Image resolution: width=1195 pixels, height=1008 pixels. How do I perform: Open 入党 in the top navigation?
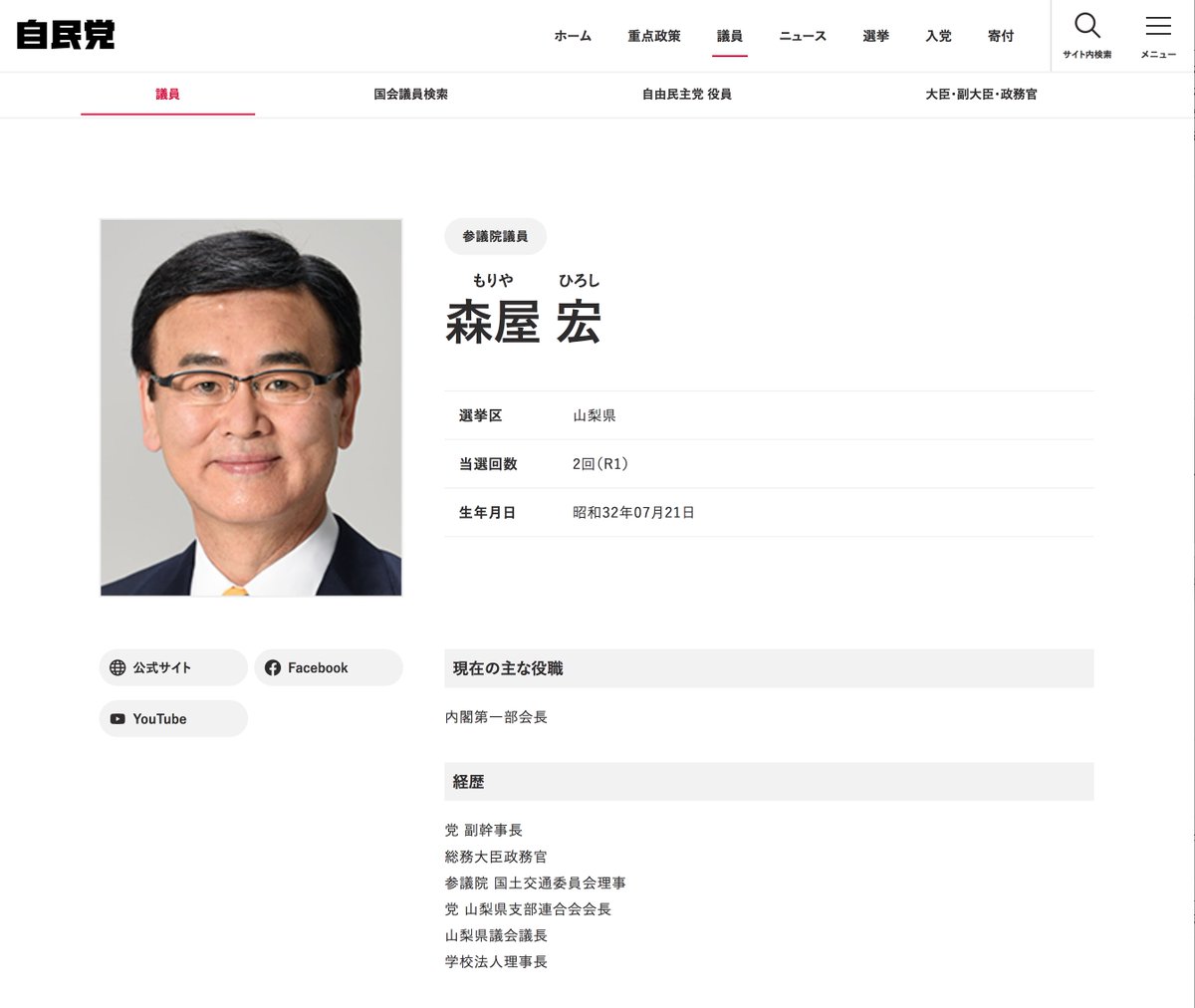tap(938, 36)
